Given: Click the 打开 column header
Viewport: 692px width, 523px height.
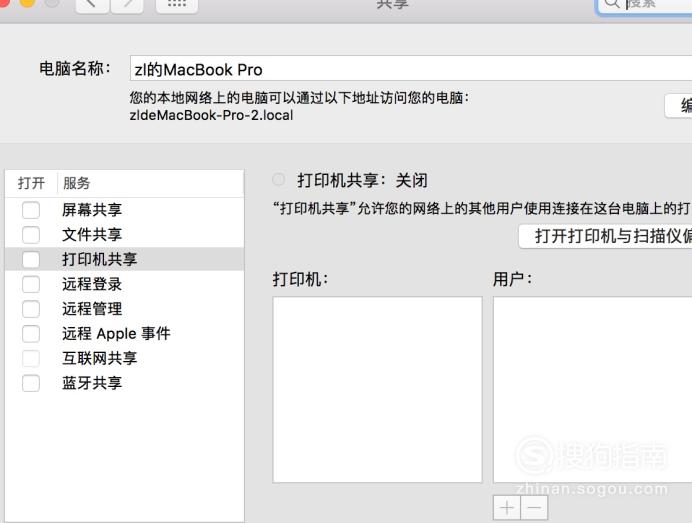Looking at the screenshot, I should [31, 183].
